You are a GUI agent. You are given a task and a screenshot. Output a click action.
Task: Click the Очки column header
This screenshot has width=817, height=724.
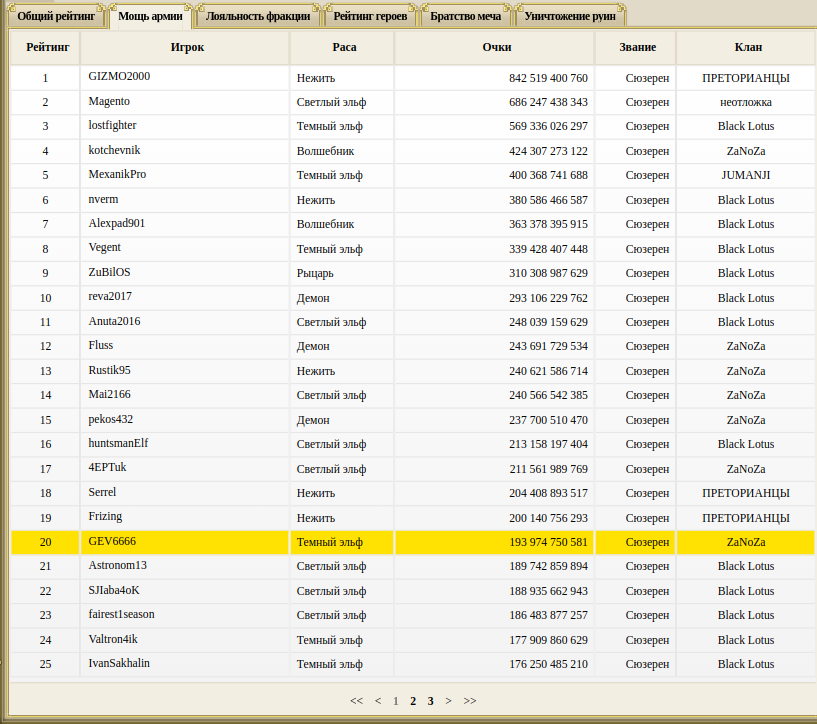pyautogui.click(x=494, y=47)
